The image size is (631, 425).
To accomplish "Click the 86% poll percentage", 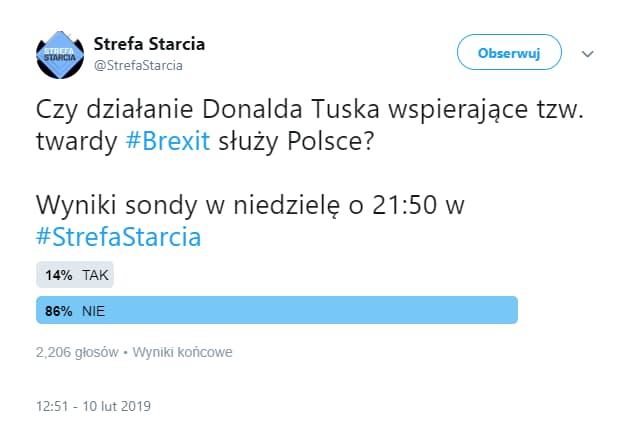I will pos(59,311).
